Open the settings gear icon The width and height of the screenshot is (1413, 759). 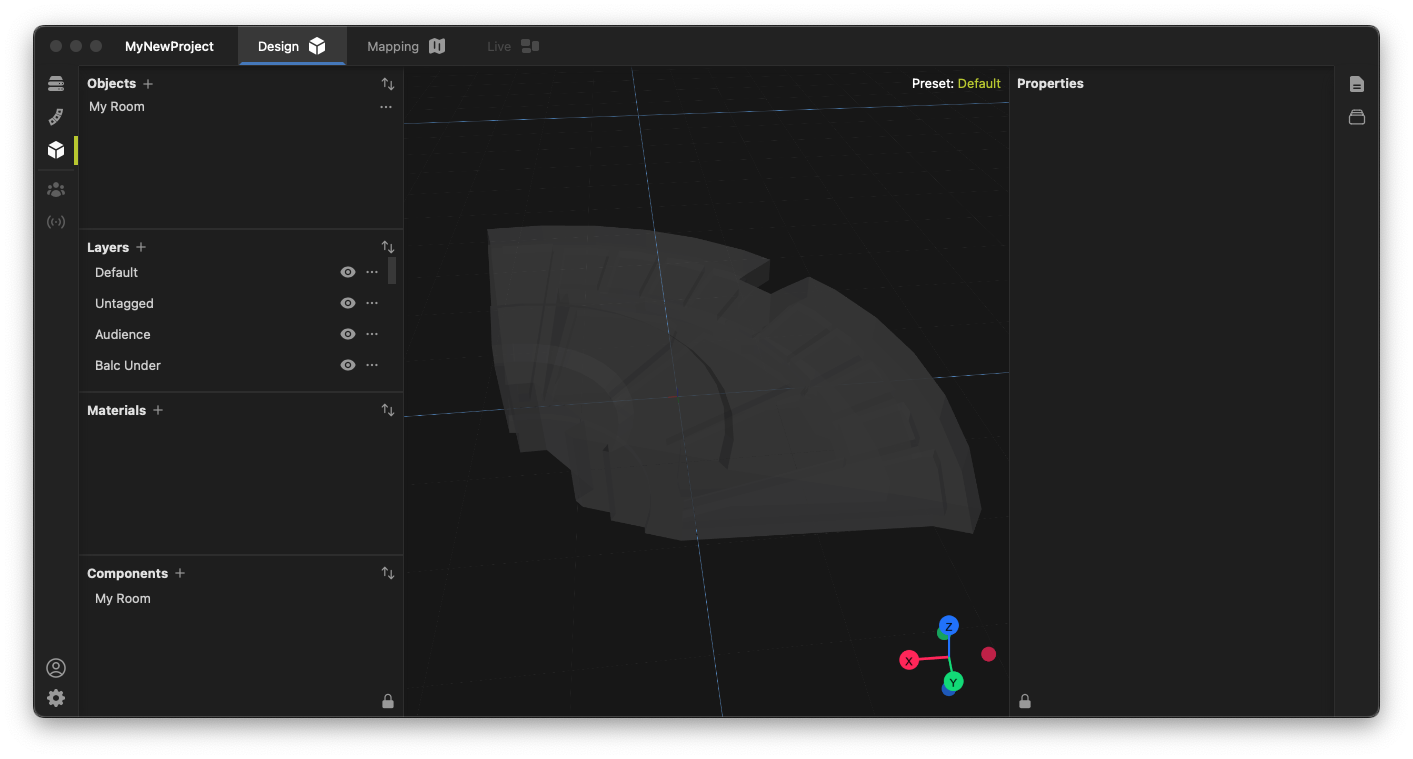click(x=56, y=698)
